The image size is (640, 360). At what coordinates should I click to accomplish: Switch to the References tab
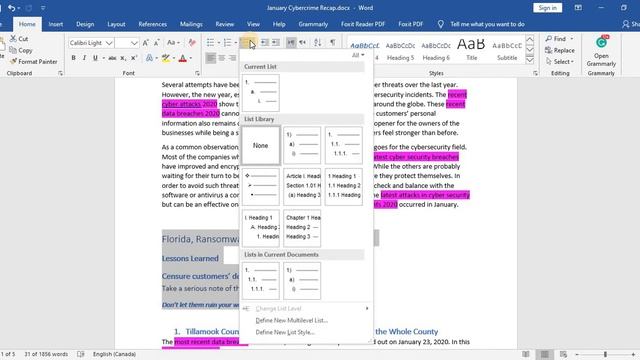click(x=152, y=24)
